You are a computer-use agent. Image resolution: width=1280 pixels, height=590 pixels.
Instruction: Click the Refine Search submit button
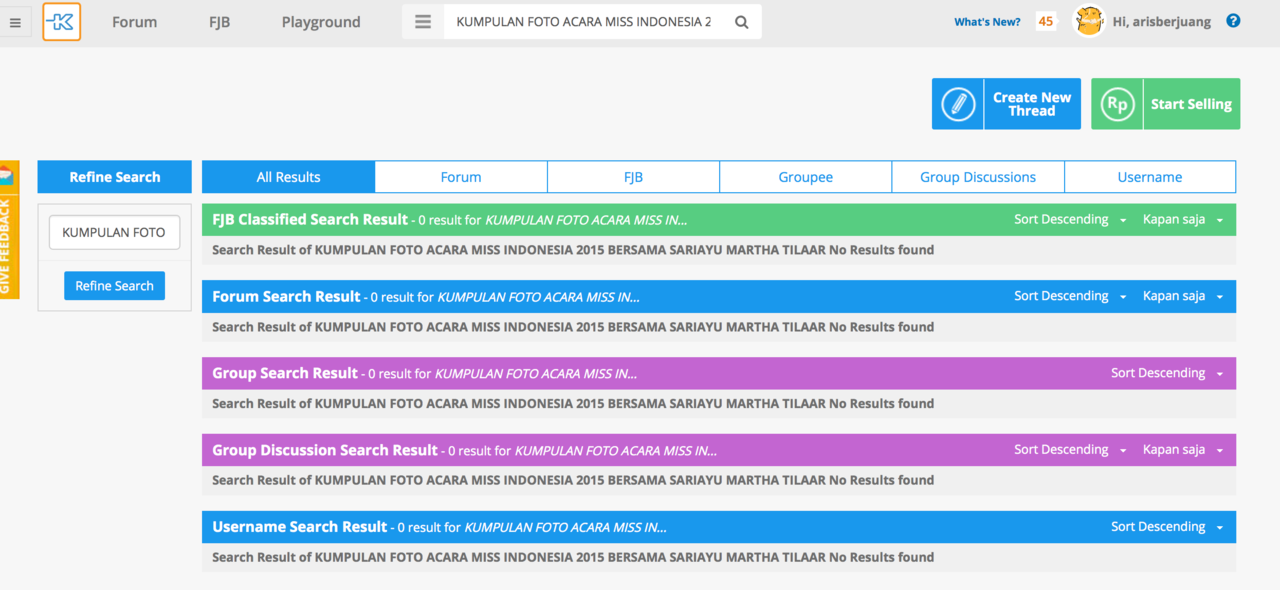pyautogui.click(x=114, y=286)
